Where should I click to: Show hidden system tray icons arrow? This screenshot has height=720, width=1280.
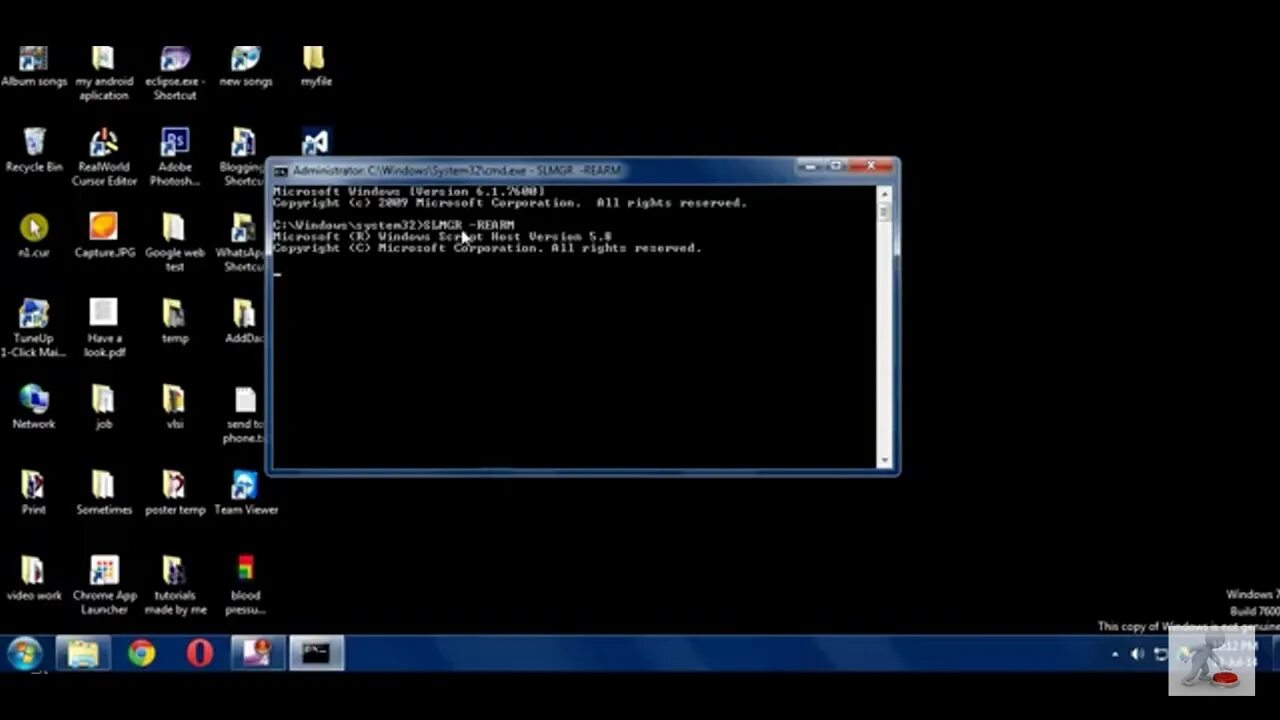1115,655
